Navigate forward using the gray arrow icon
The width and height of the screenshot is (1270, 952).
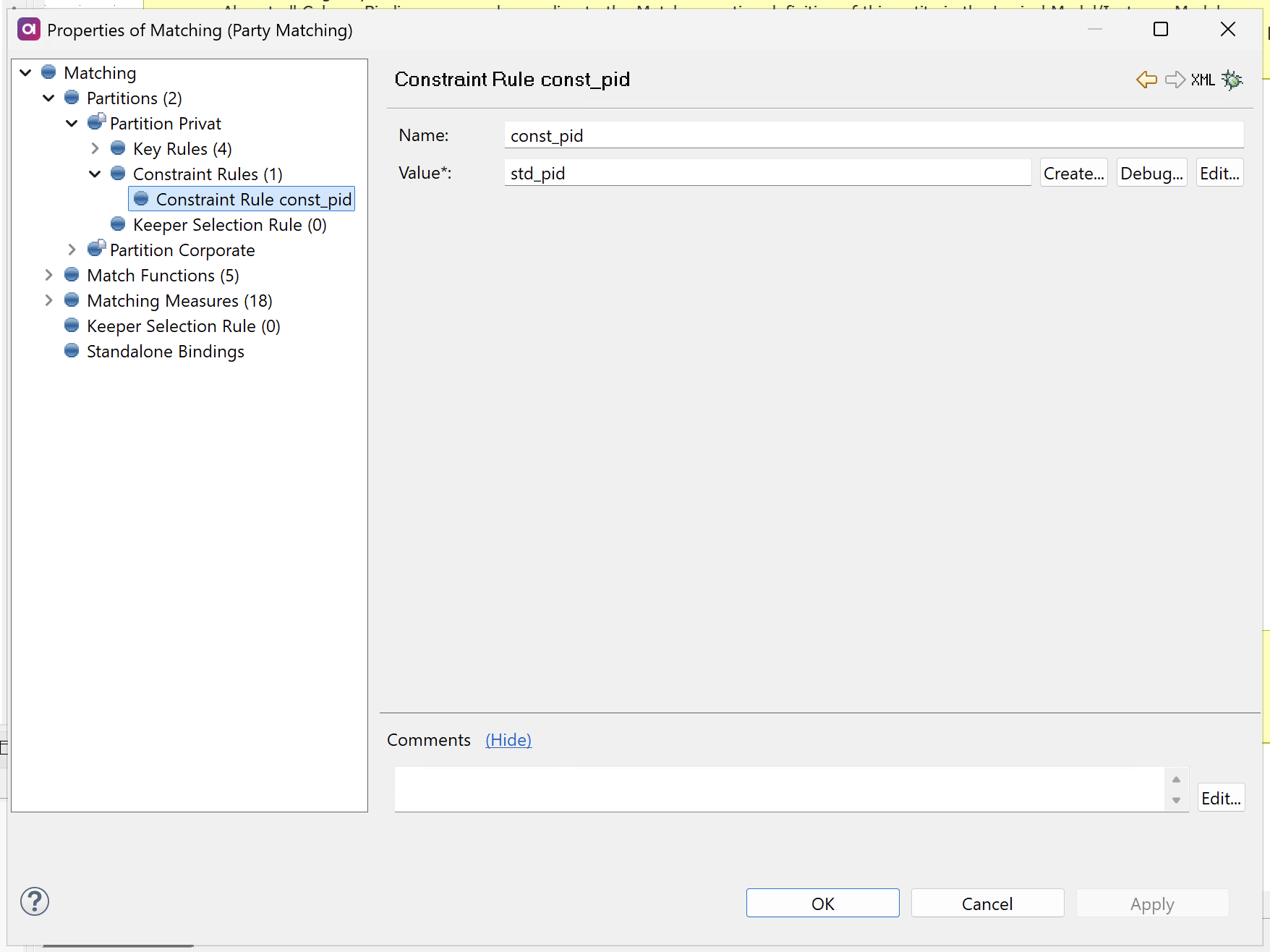pyautogui.click(x=1174, y=80)
